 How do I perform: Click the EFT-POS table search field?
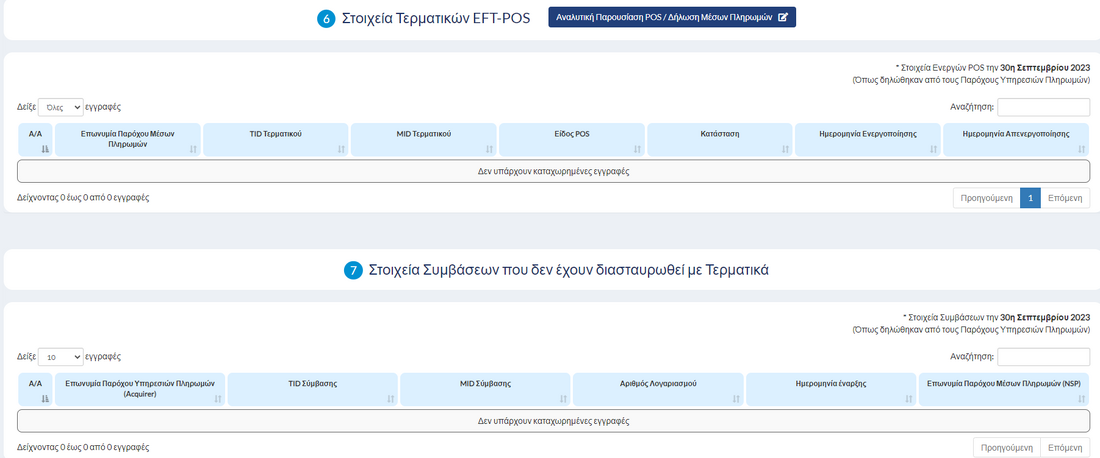point(1043,107)
